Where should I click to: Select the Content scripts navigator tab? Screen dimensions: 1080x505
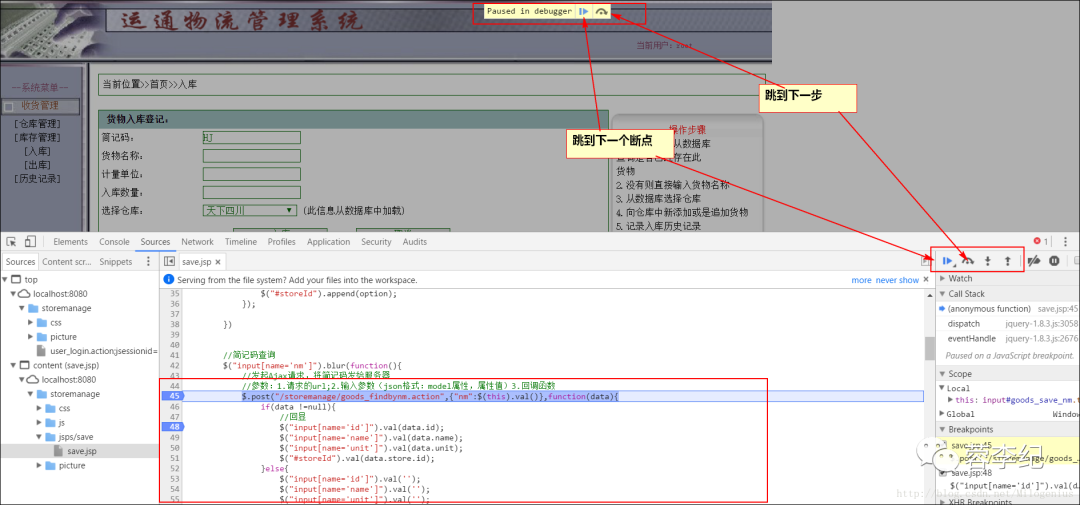coord(67,262)
